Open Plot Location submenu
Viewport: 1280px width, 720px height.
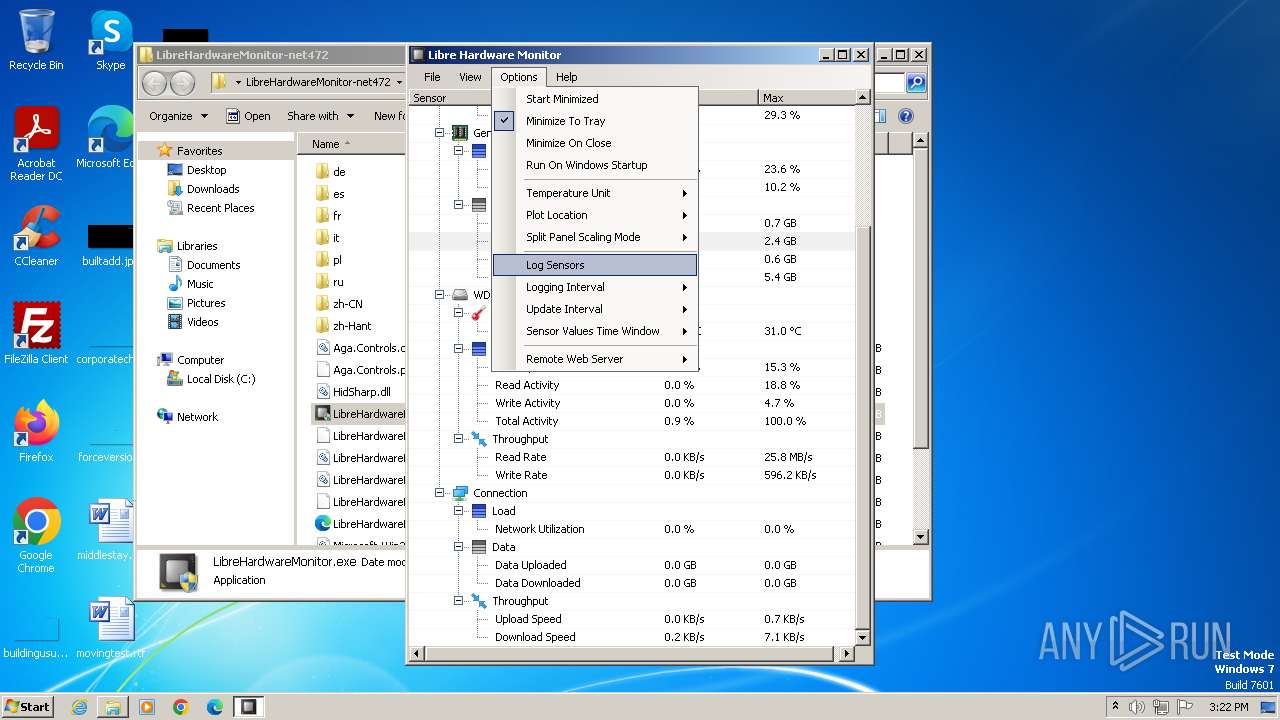point(595,215)
